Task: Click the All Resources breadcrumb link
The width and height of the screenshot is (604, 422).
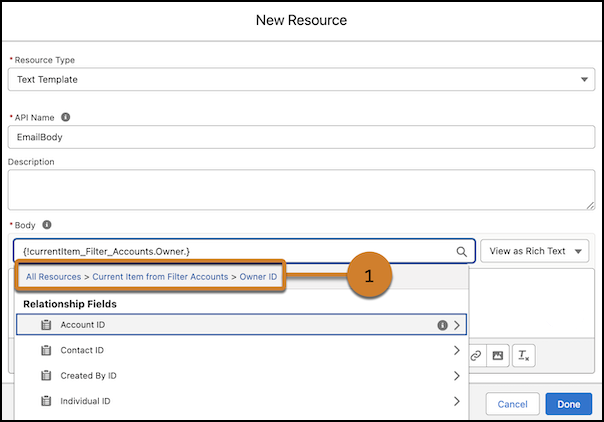Action: coord(54,277)
